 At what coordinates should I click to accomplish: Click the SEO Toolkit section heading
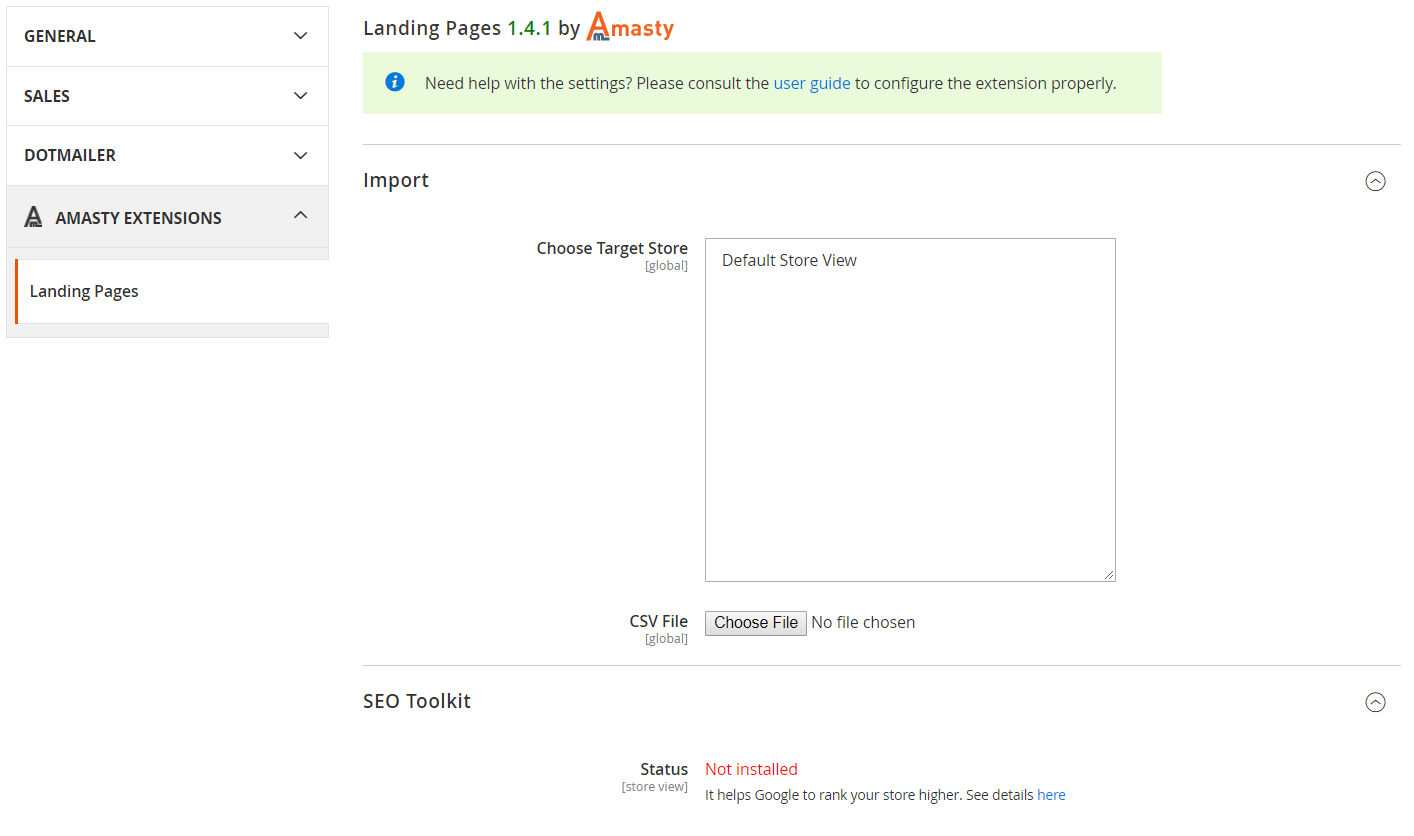417,702
